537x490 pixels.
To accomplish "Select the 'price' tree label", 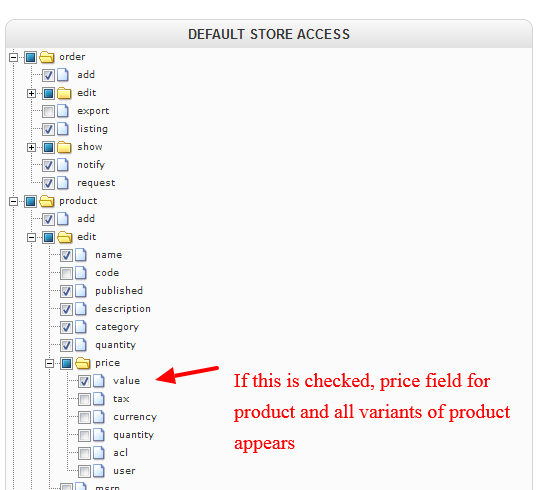I will coord(108,363).
